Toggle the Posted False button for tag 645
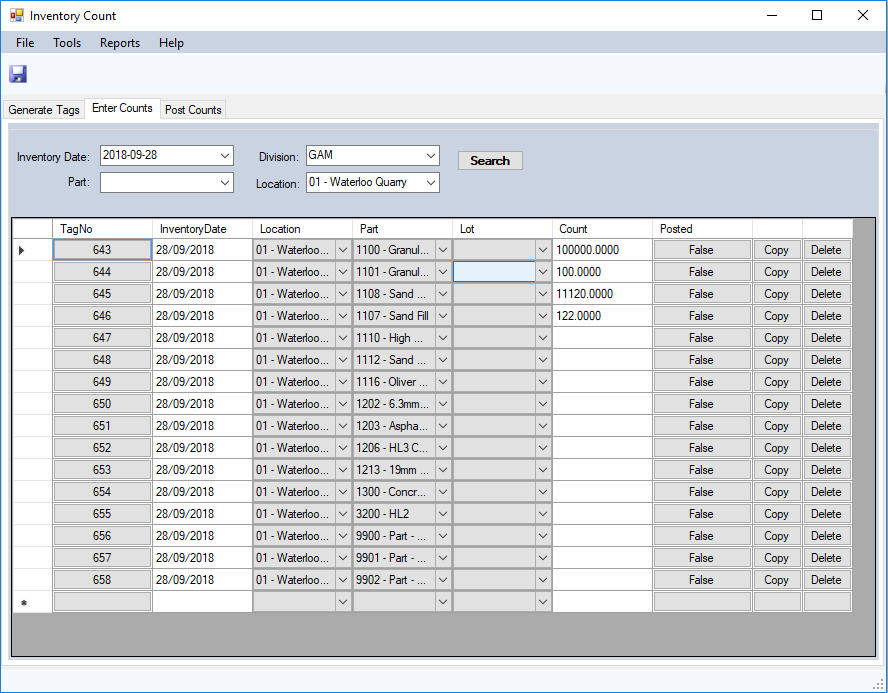The image size is (888, 693). pyautogui.click(x=701, y=294)
